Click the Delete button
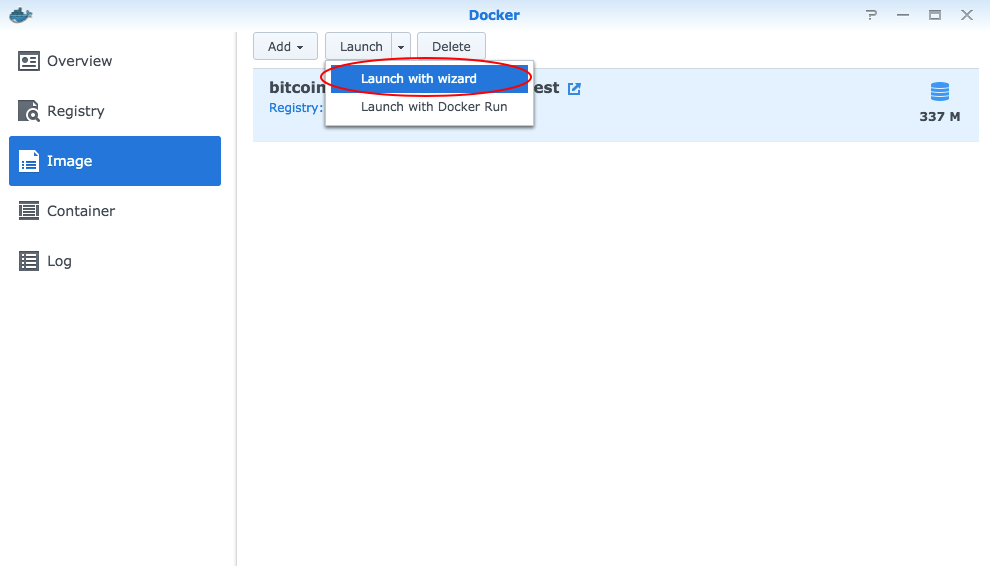The width and height of the screenshot is (990, 566). (x=451, y=46)
